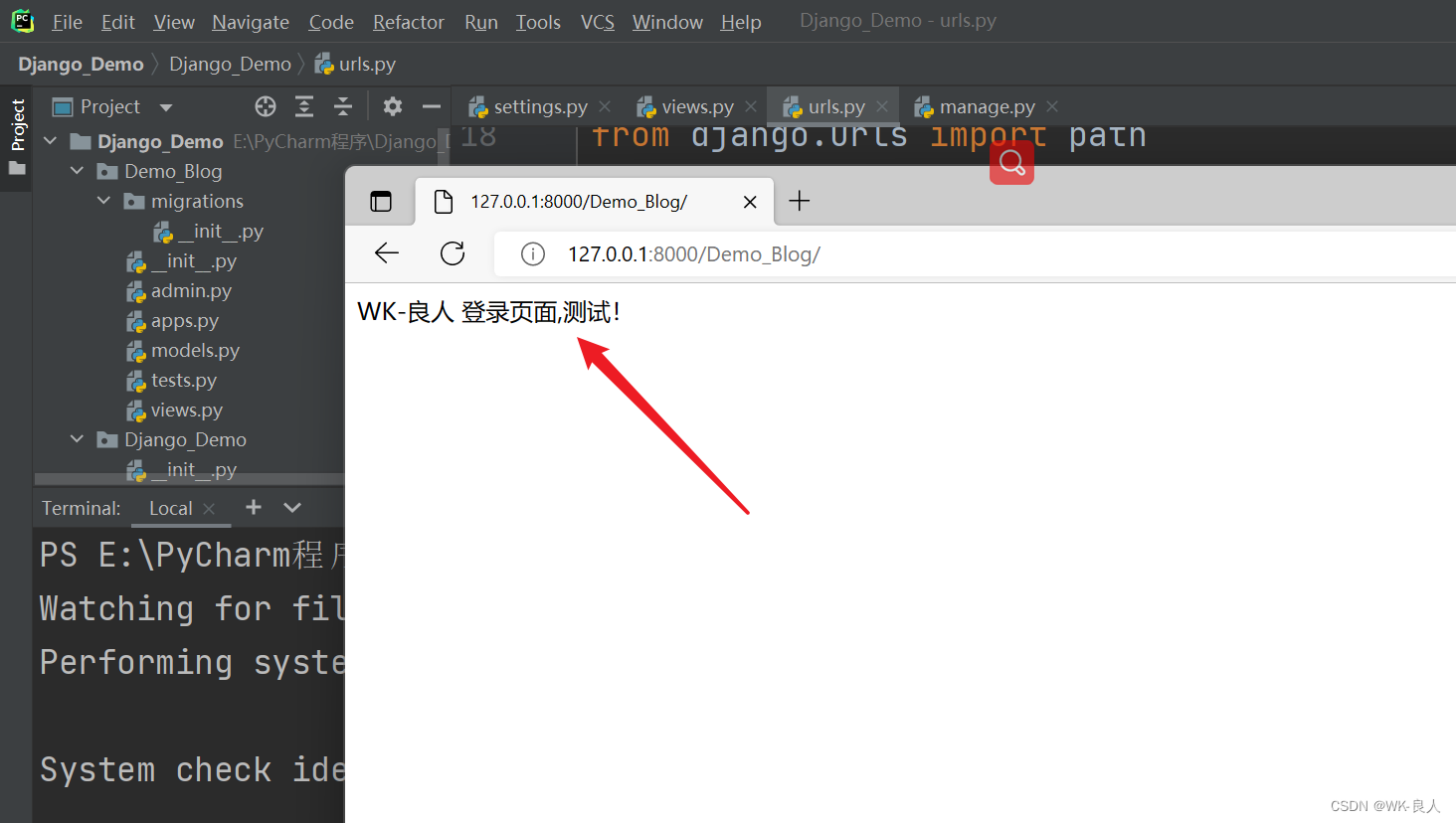Hide the Project panel with minus icon
The width and height of the screenshot is (1456, 823).
click(432, 106)
